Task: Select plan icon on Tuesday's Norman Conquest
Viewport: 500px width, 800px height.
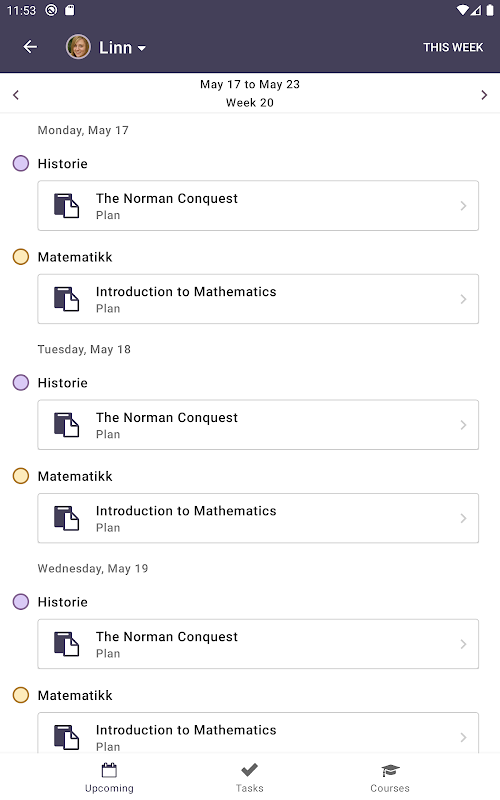Action: click(67, 425)
